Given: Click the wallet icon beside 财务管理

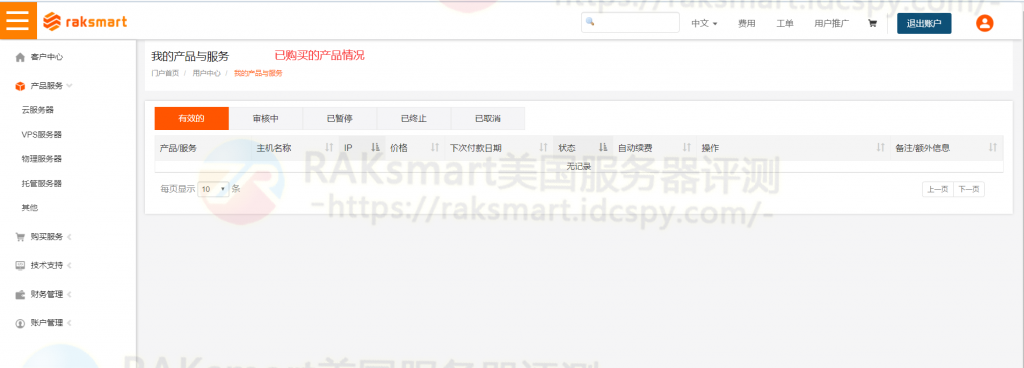Looking at the screenshot, I should [20, 294].
